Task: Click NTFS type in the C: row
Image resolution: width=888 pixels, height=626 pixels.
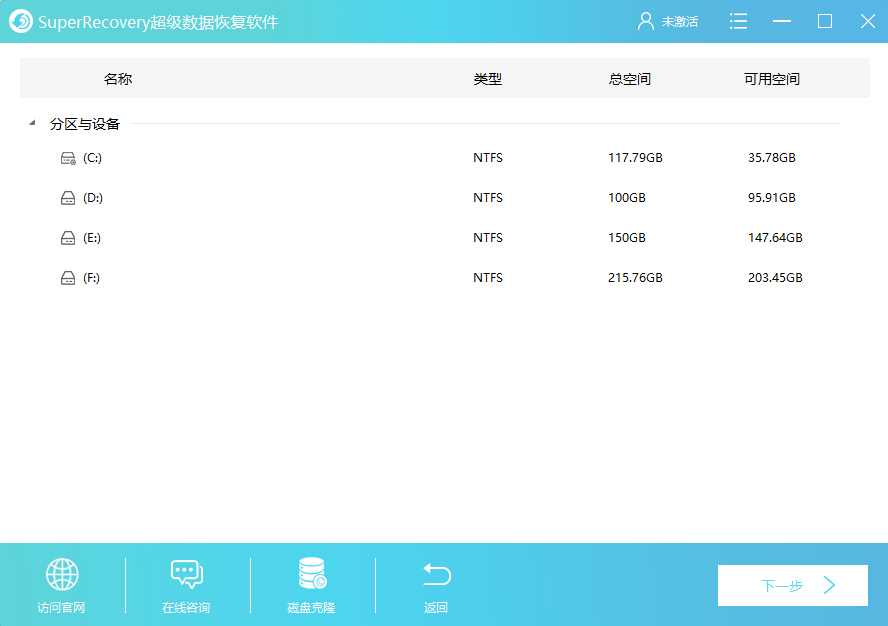Action: click(488, 157)
